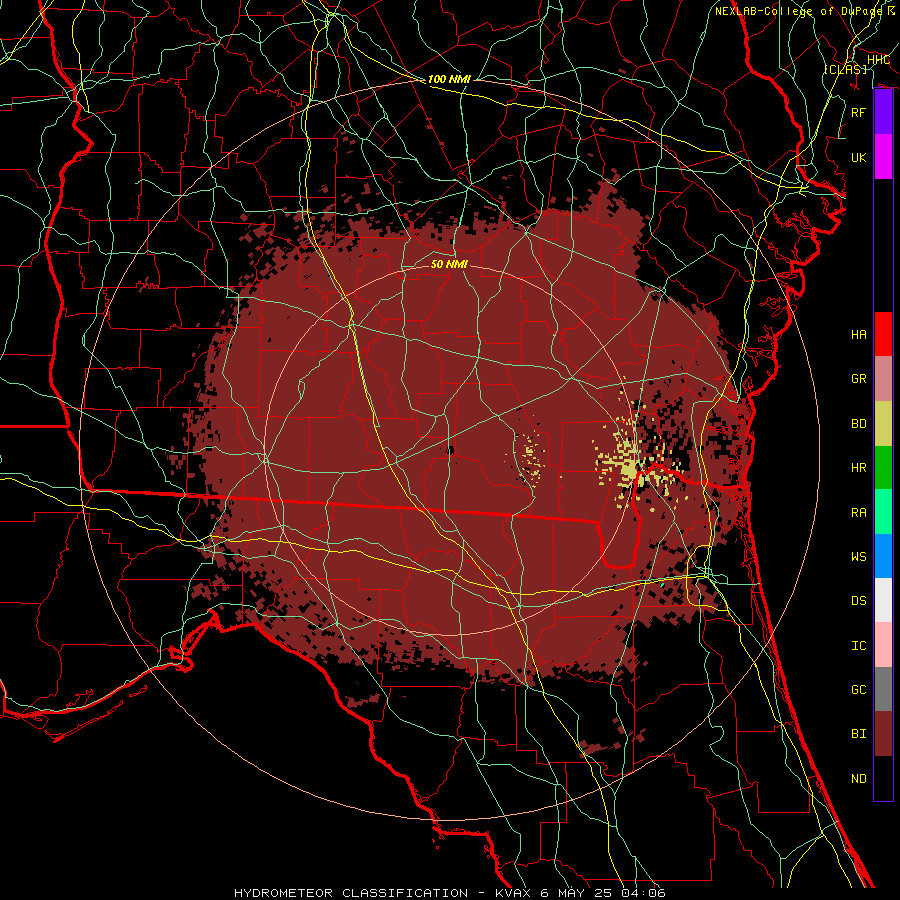The height and width of the screenshot is (900, 900).
Task: Select the GR pink legend swatch
Action: [x=883, y=378]
